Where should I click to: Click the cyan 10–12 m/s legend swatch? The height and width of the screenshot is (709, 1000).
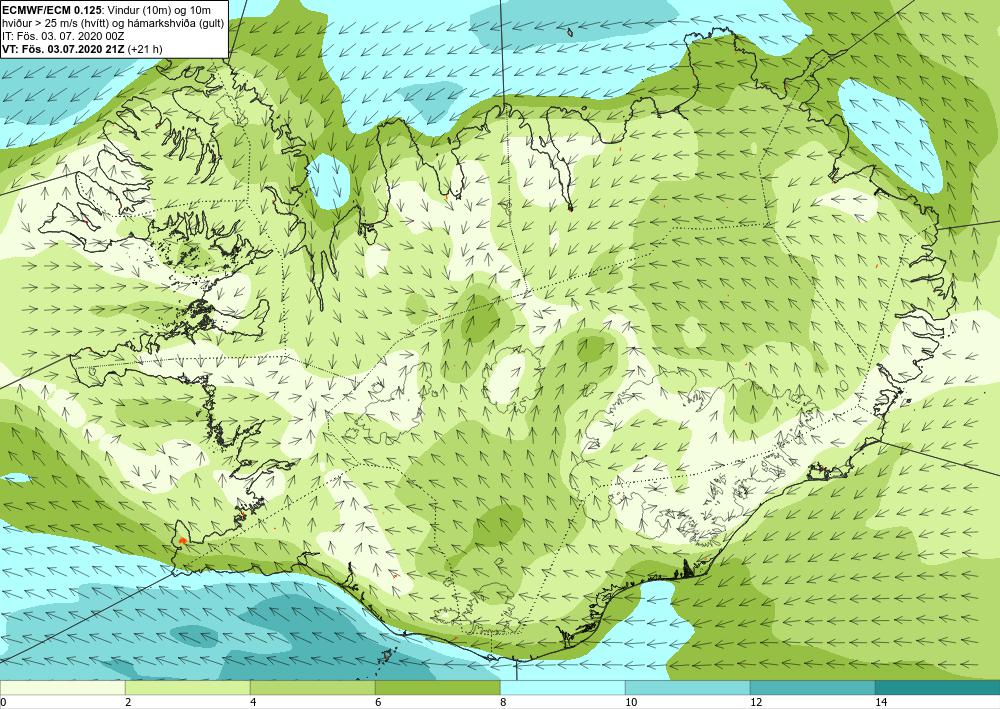pos(688,687)
